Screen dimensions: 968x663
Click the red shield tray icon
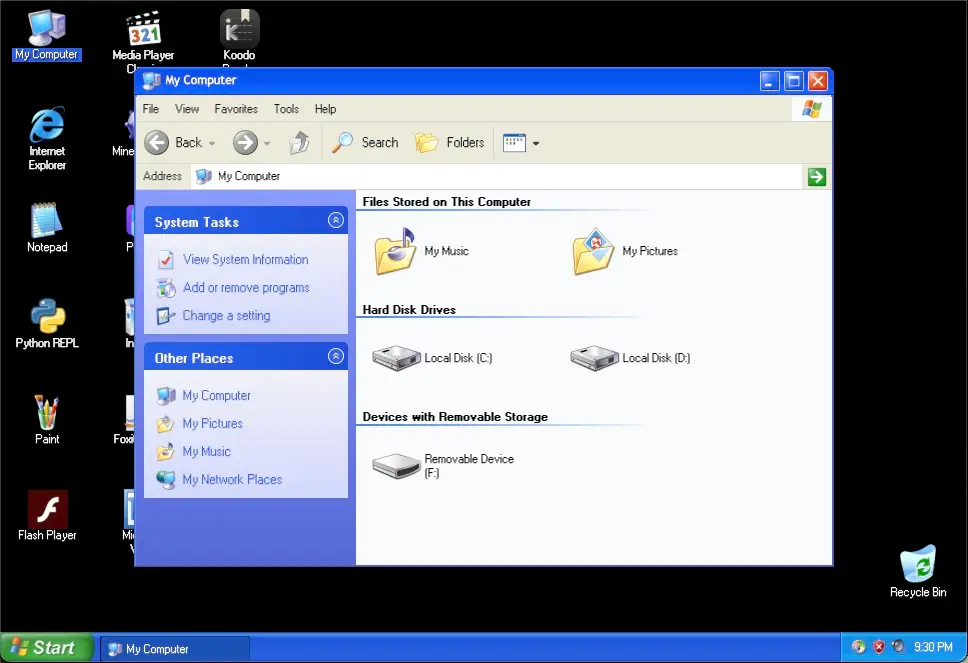point(878,647)
